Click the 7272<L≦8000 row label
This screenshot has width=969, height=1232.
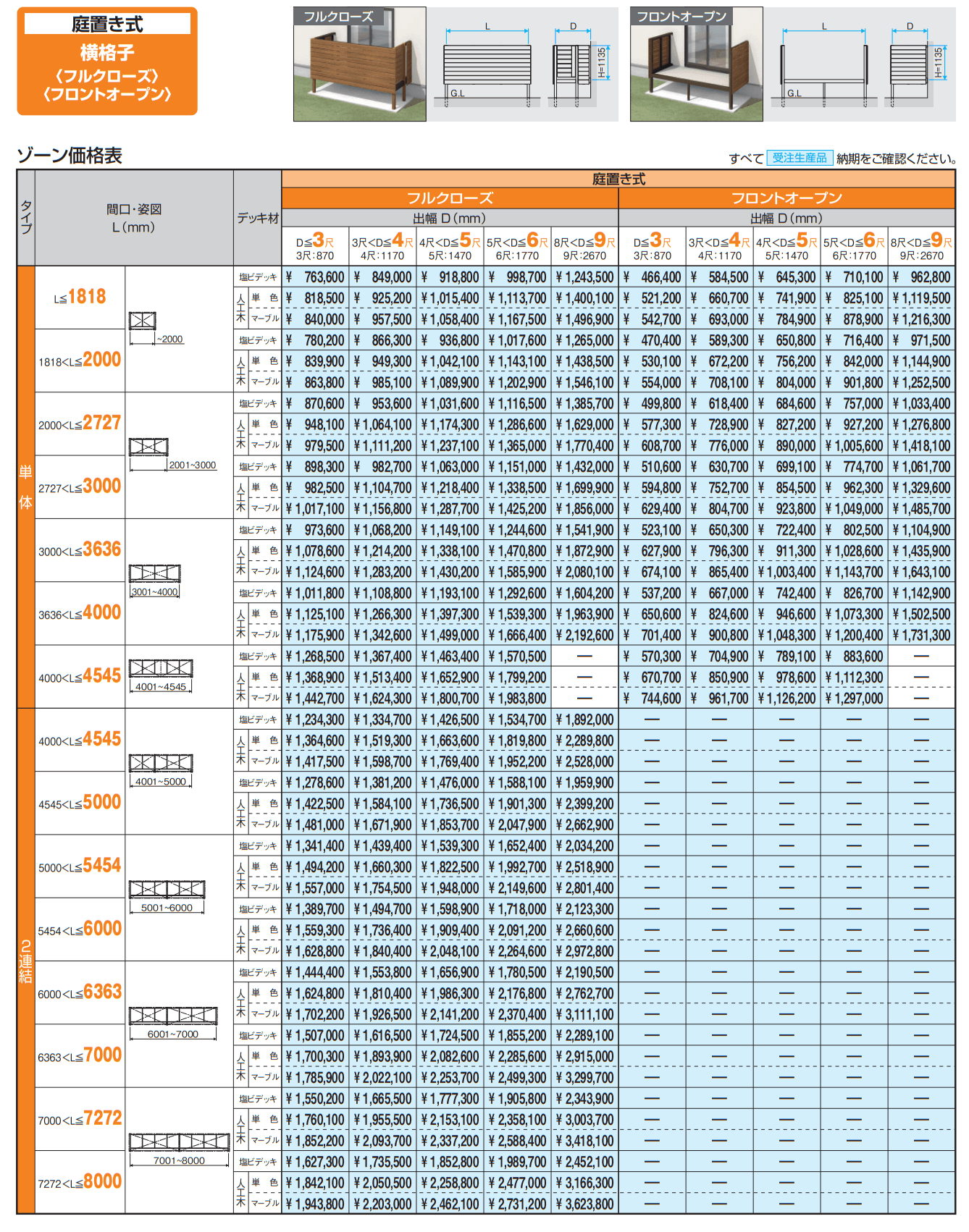[80, 1182]
